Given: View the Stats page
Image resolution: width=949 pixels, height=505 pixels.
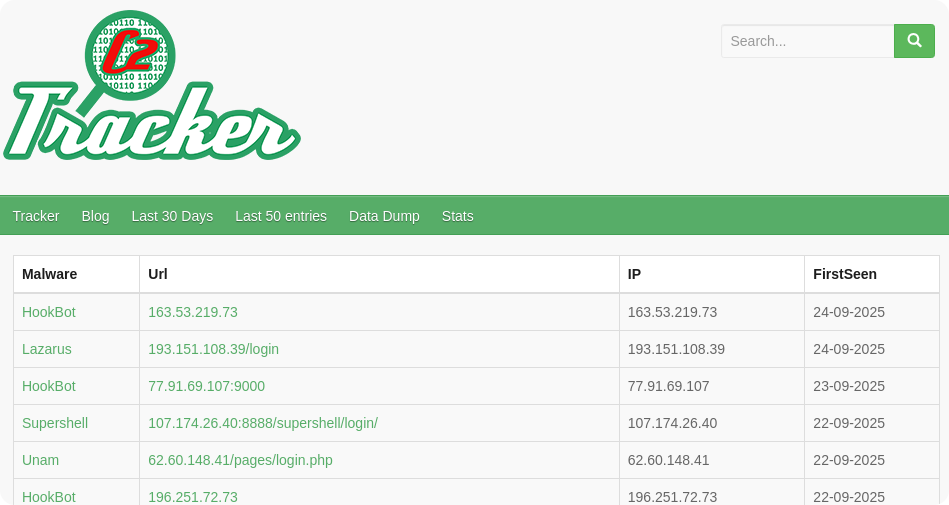Looking at the screenshot, I should click(x=457, y=216).
